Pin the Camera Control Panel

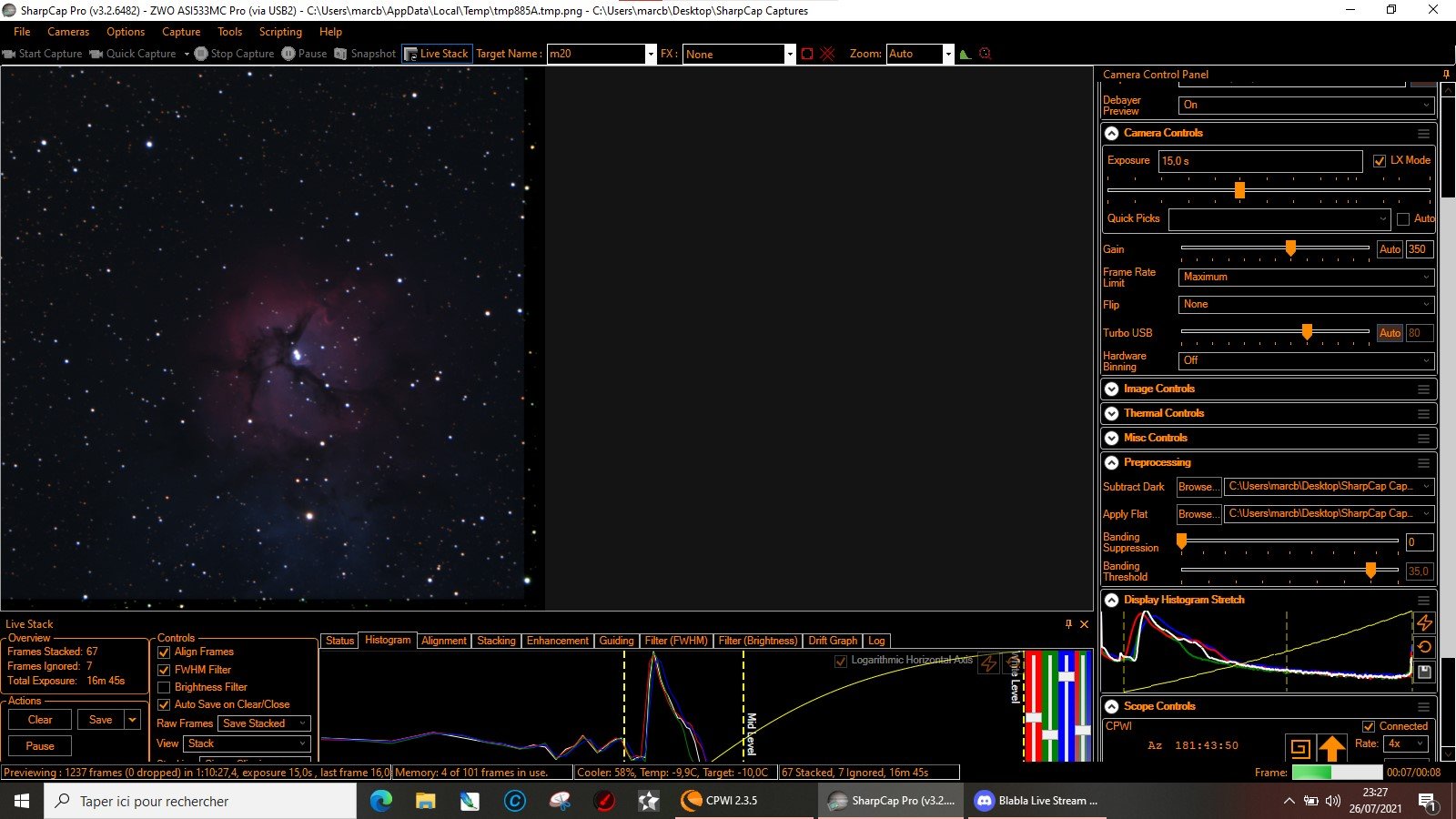point(1446,75)
